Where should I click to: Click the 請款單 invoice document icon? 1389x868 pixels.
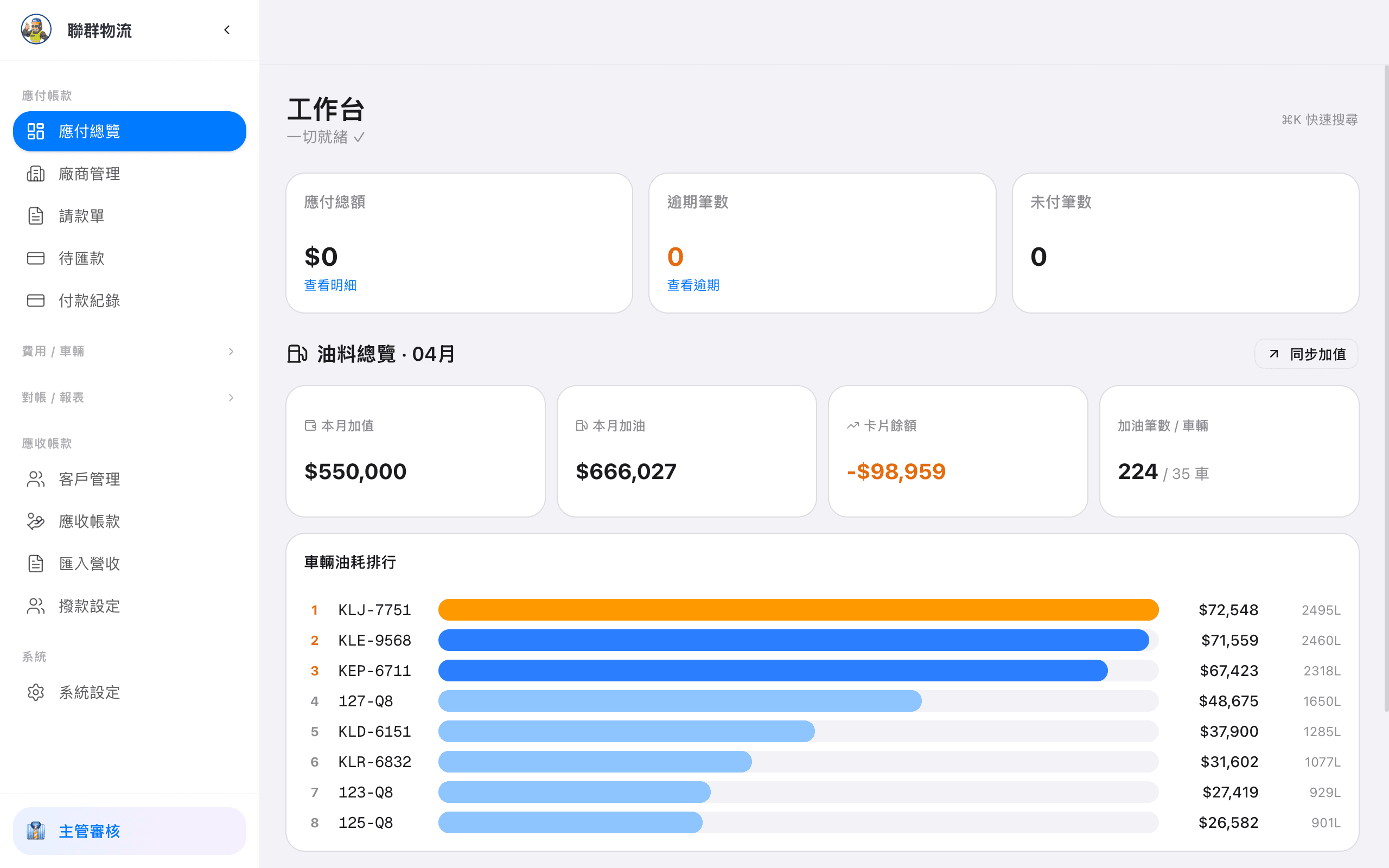pyautogui.click(x=36, y=216)
